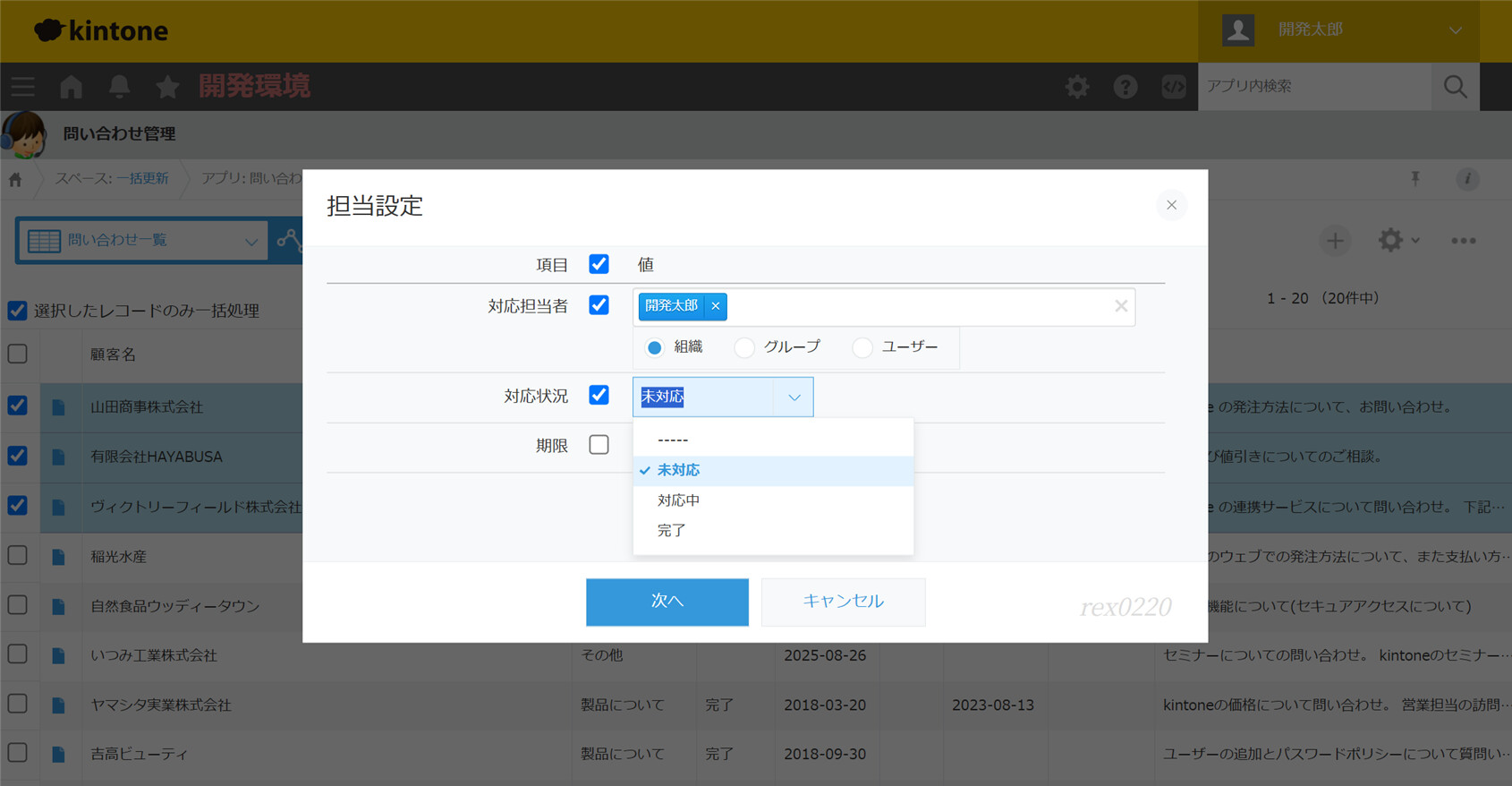Click the 次へ button
1512x786 pixels.
(x=667, y=602)
